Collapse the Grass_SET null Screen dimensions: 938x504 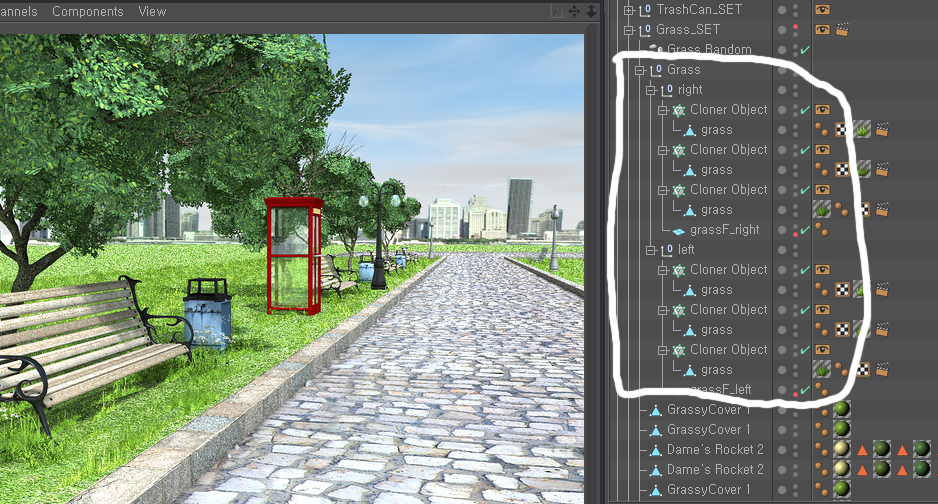628,30
